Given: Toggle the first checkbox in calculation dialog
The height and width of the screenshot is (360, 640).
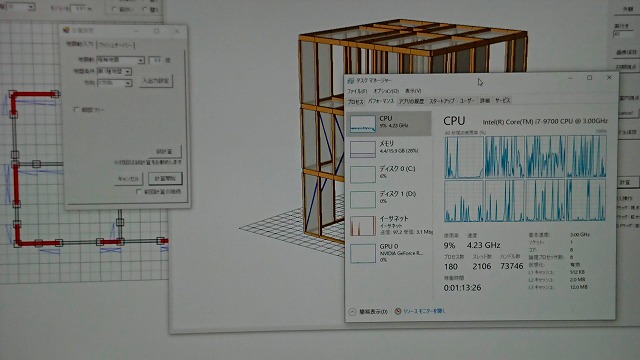Looking at the screenshot, I should [x=76, y=109].
